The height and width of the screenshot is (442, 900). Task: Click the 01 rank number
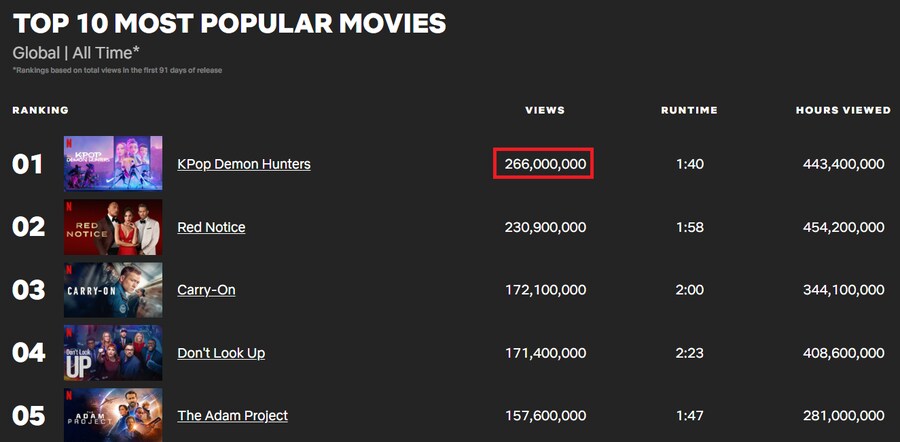coord(28,164)
